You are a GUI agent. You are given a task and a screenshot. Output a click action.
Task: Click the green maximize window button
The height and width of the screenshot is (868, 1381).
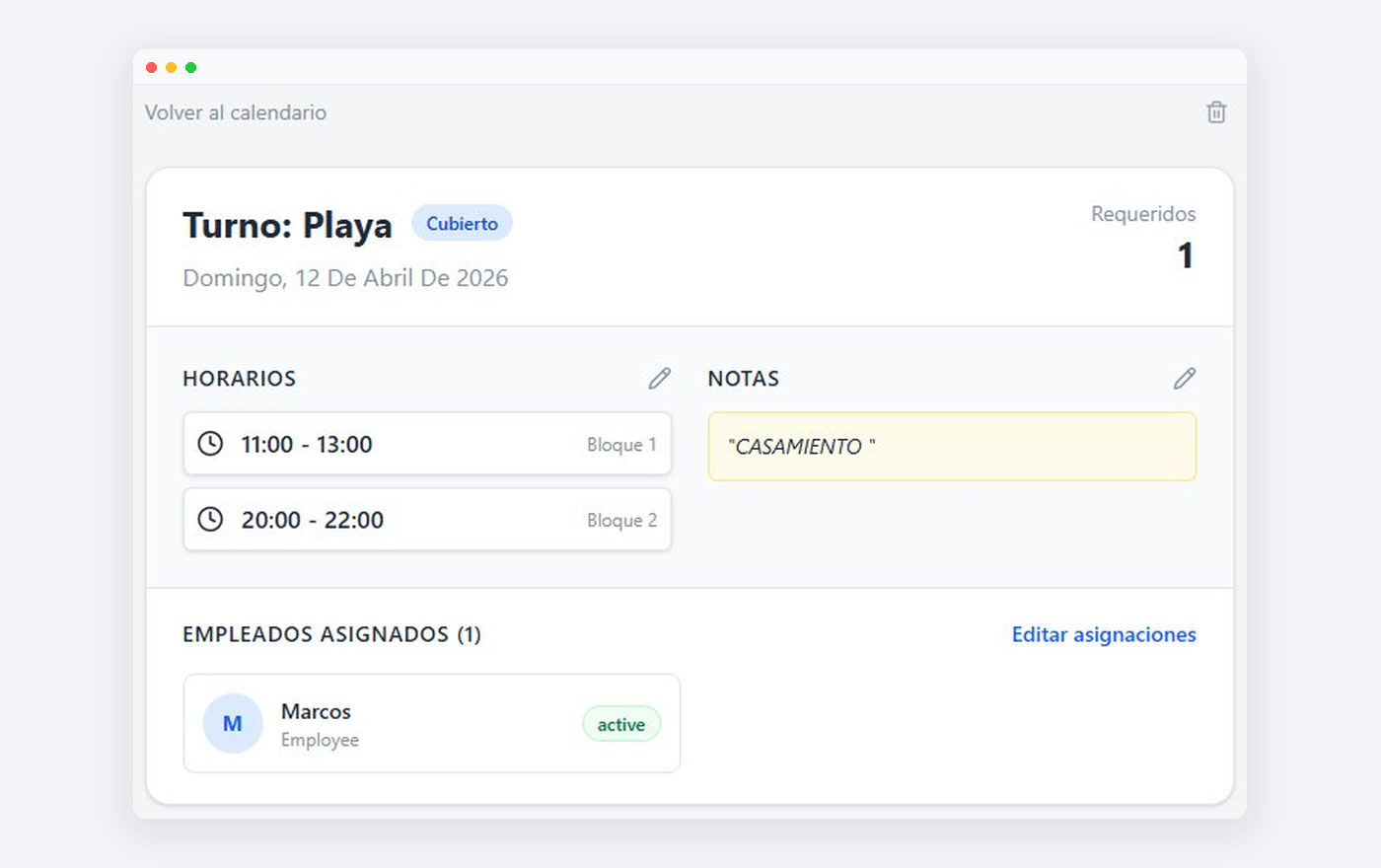point(190,67)
